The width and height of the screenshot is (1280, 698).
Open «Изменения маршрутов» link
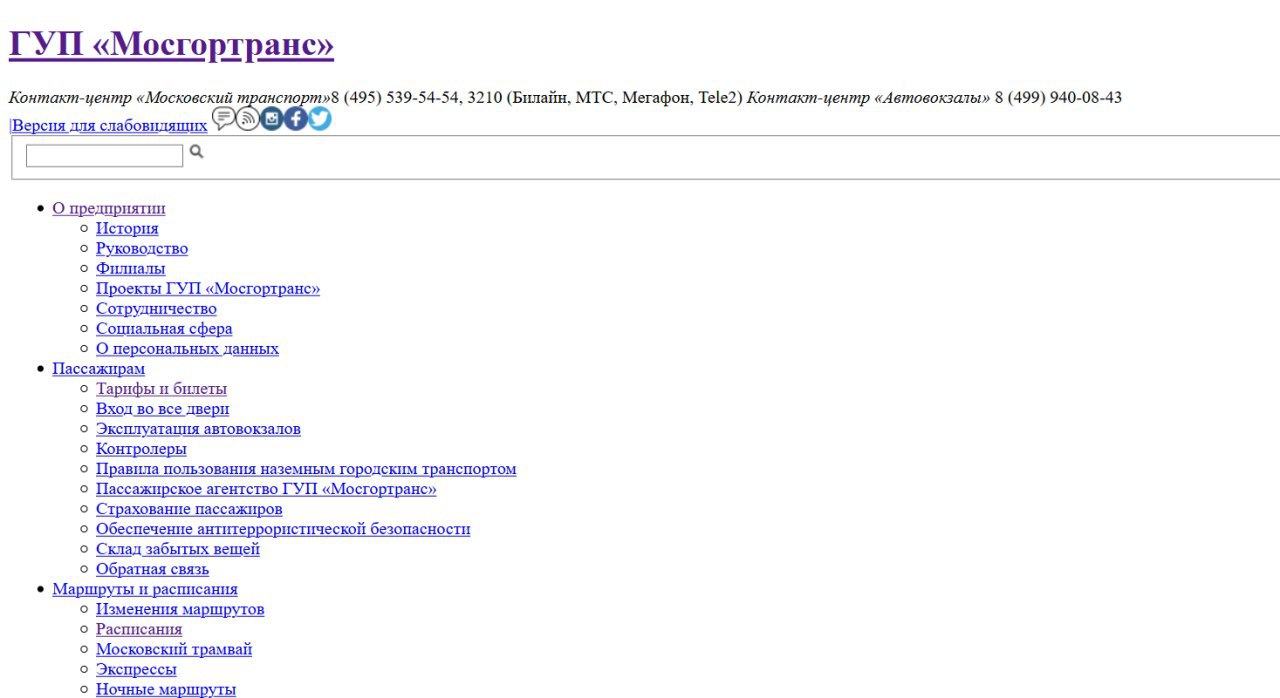click(x=180, y=608)
